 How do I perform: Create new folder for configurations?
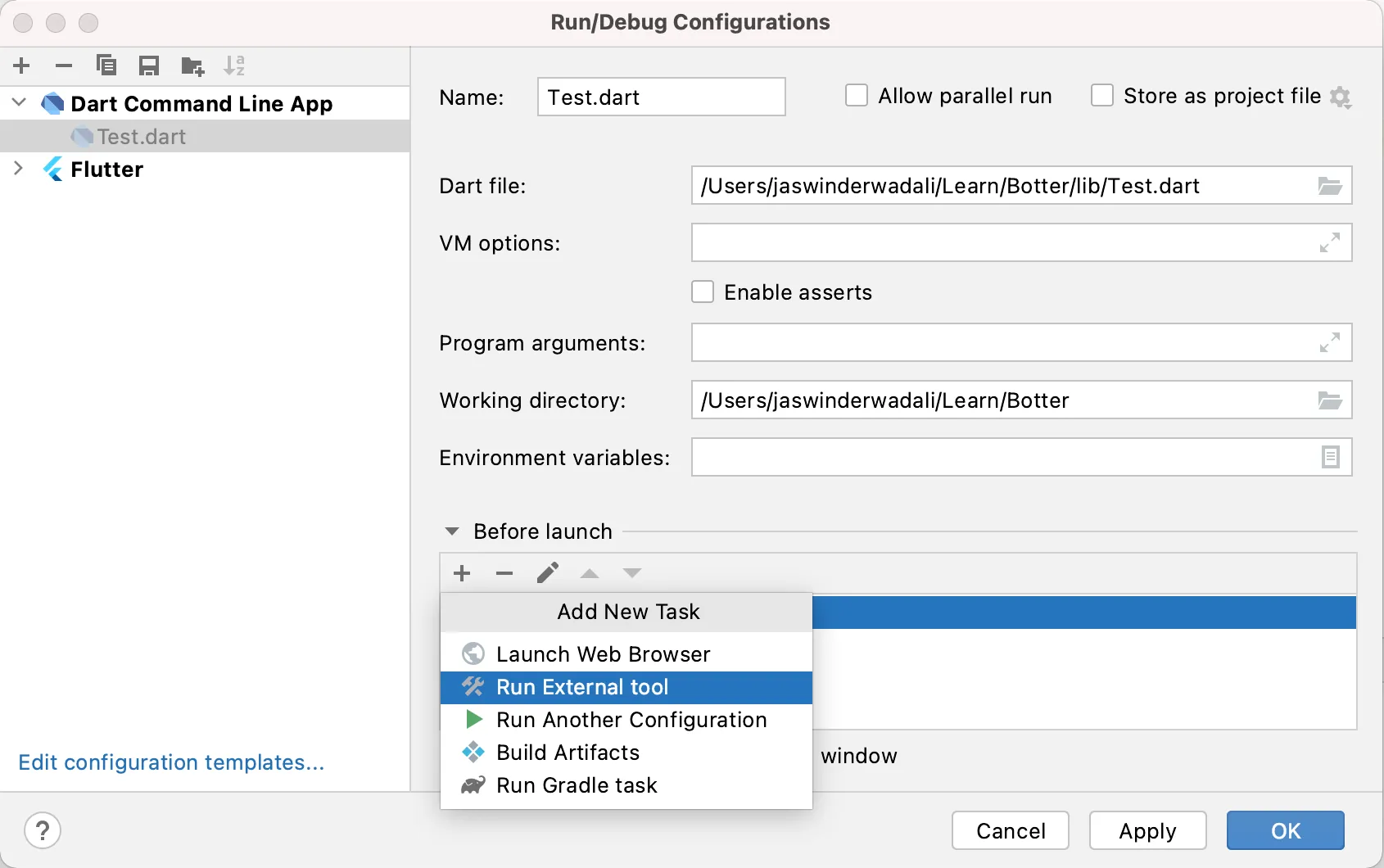192,66
